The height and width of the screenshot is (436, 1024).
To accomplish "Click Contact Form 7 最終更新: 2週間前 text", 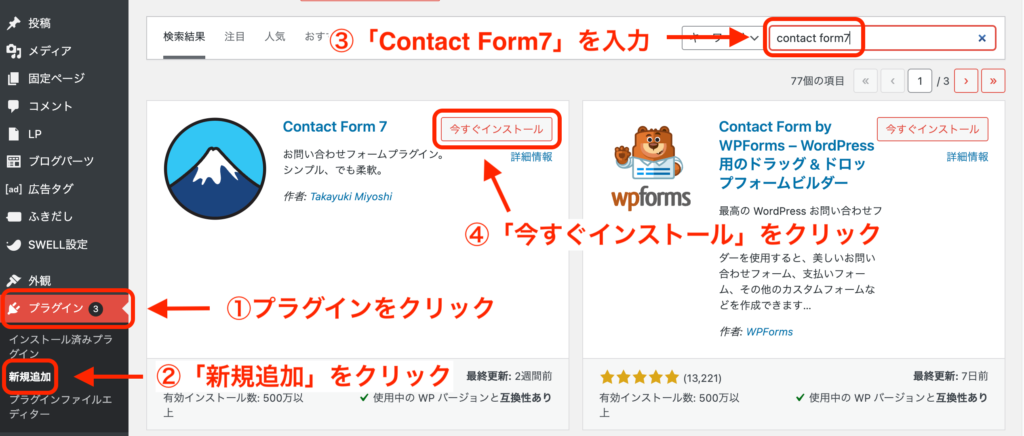I will [x=509, y=376].
